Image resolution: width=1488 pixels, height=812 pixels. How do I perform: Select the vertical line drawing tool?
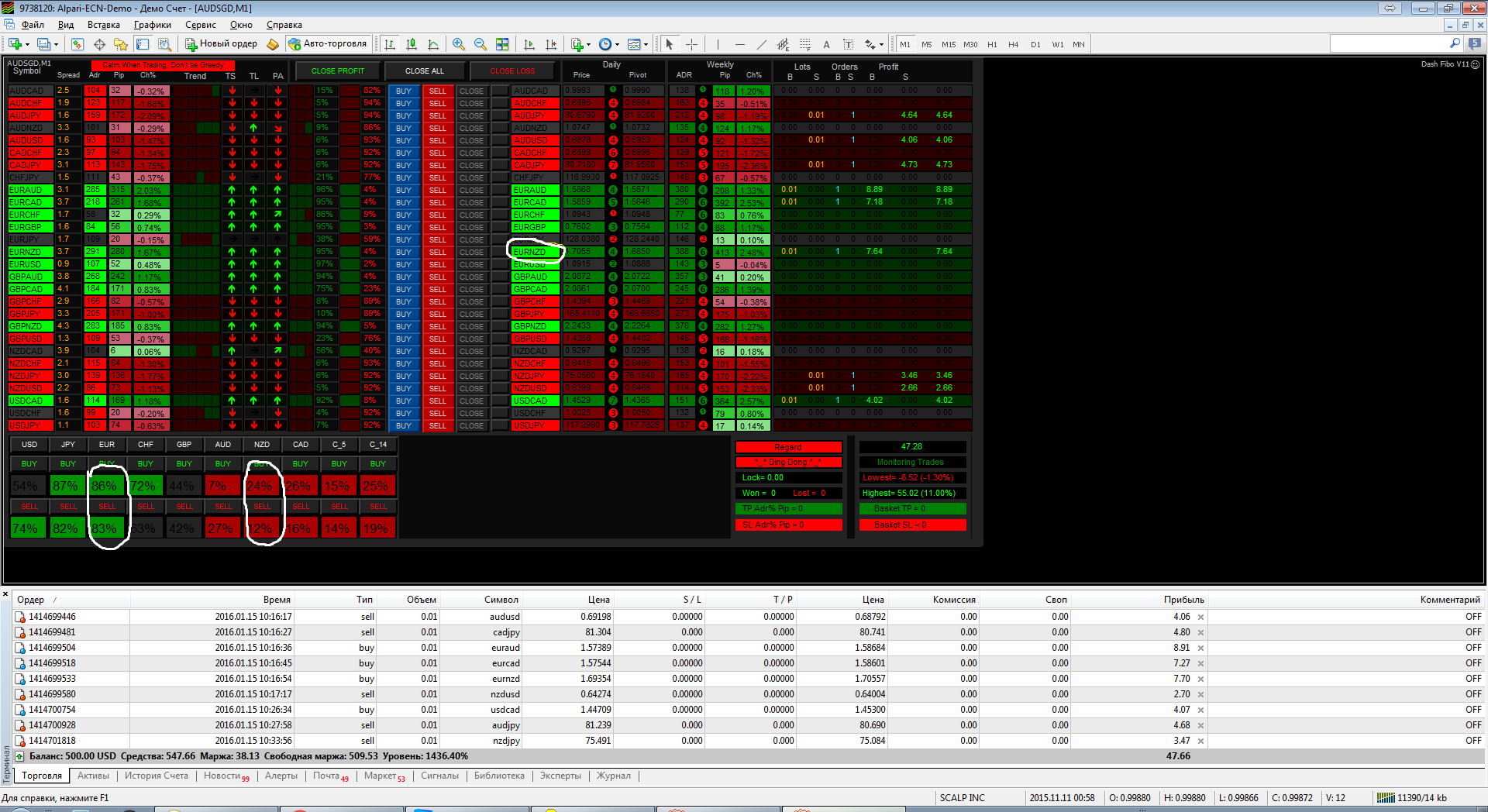[x=718, y=44]
